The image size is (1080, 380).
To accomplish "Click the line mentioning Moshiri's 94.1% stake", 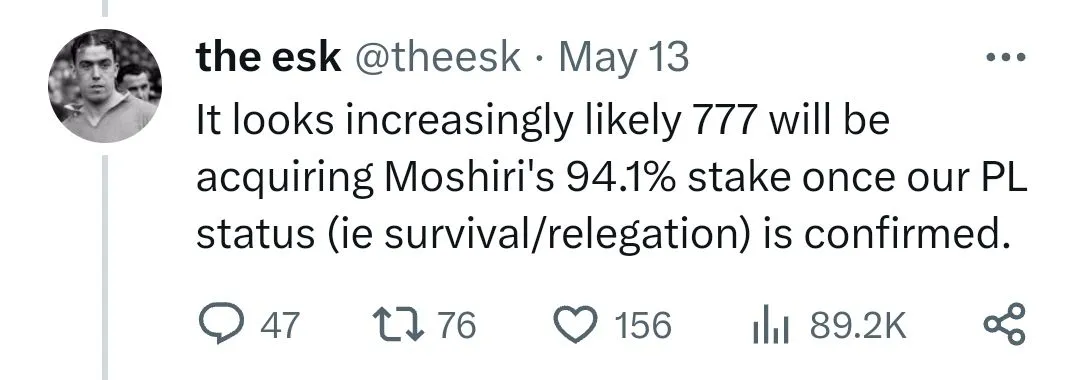I will pos(612,178).
